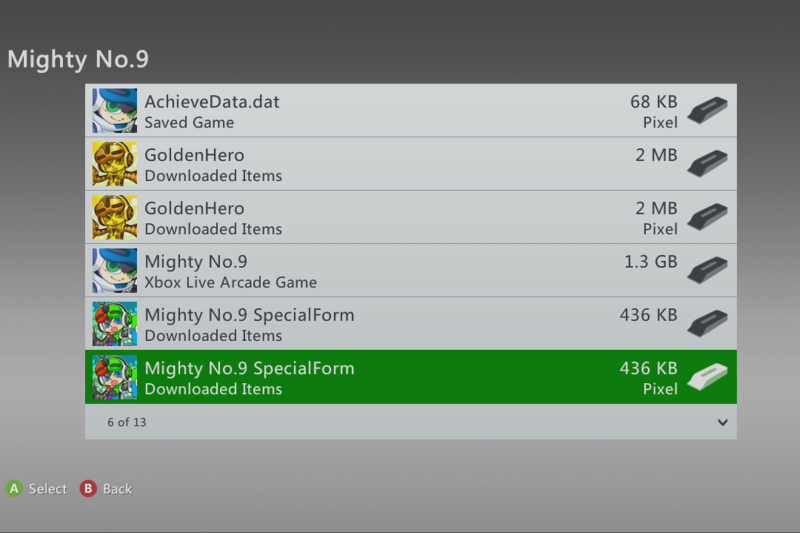Select the highlighted Mighty No.9 SpecialForm title text
Image resolution: width=800 pixels, height=533 pixels.
coord(249,368)
